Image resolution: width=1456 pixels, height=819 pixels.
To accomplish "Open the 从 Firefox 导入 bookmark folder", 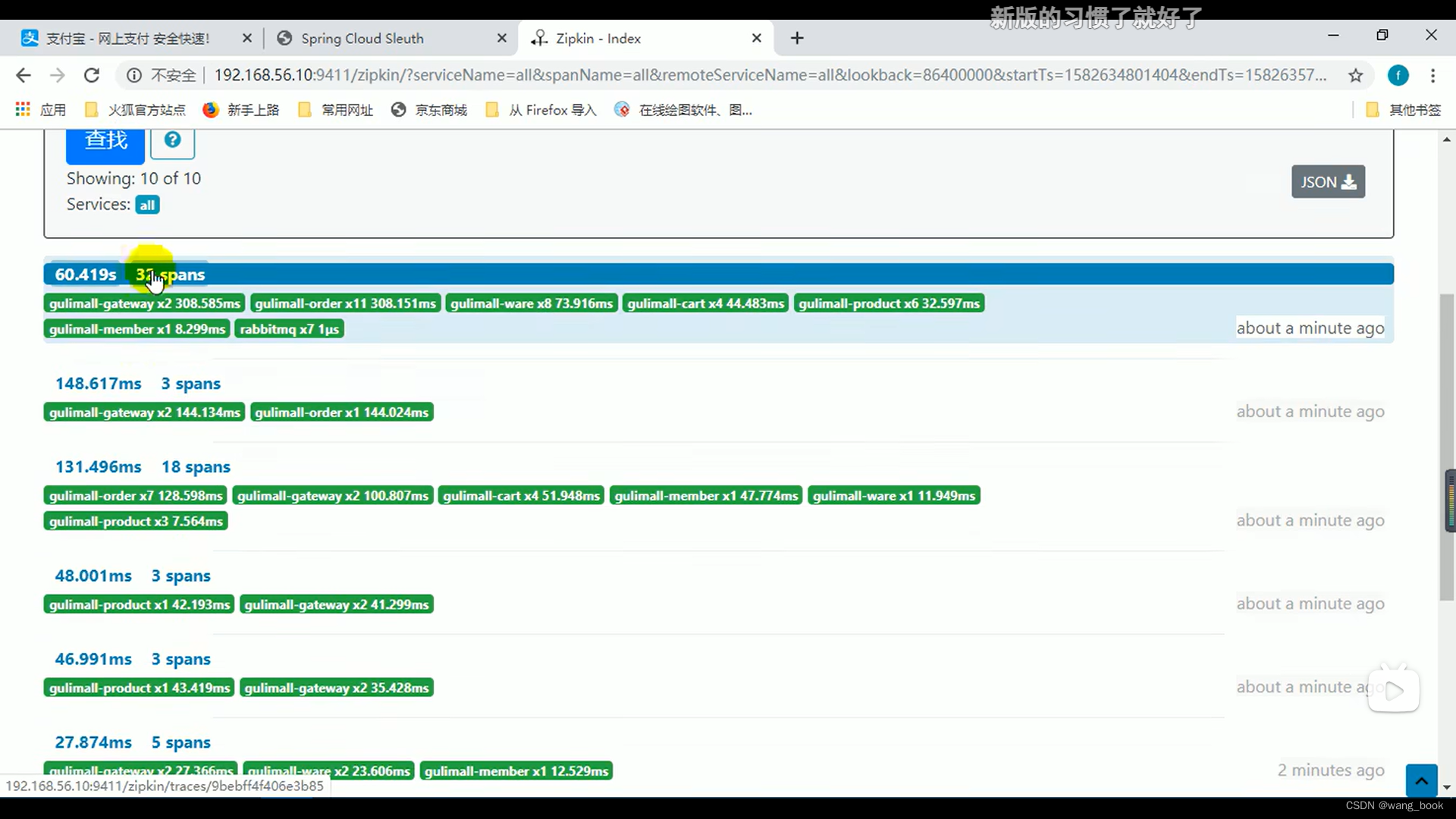I will [541, 110].
